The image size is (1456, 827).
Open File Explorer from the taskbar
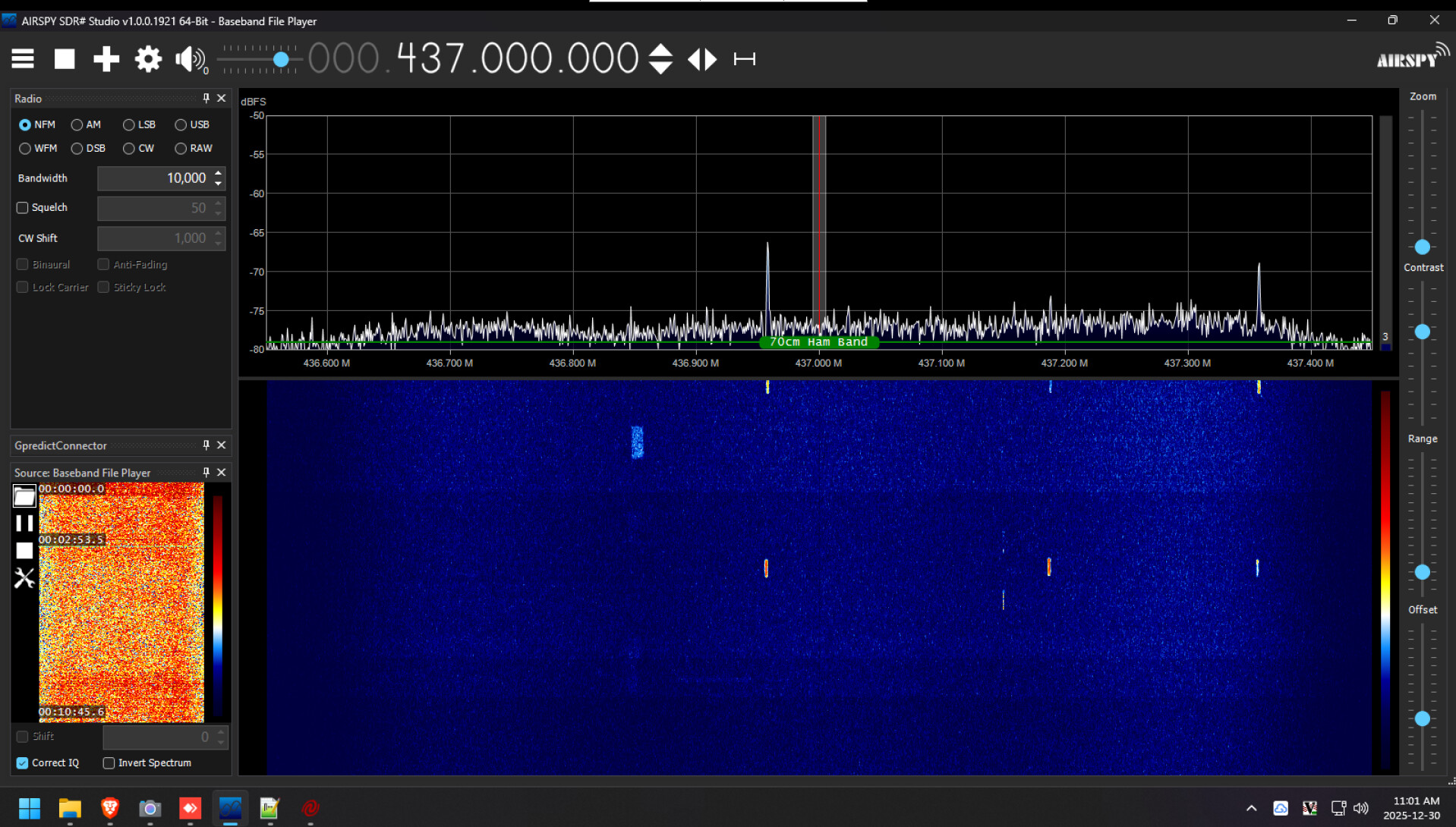tap(70, 809)
